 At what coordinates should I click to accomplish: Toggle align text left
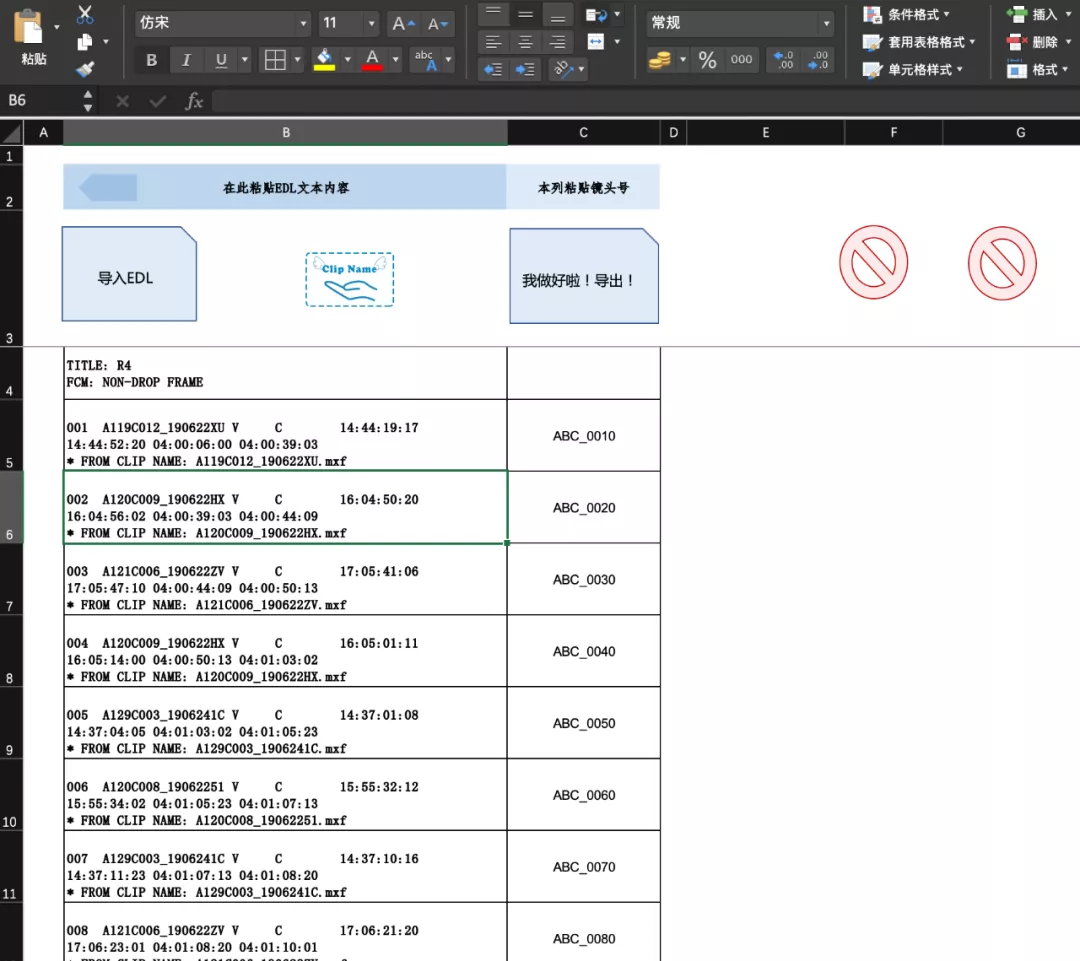(493, 43)
